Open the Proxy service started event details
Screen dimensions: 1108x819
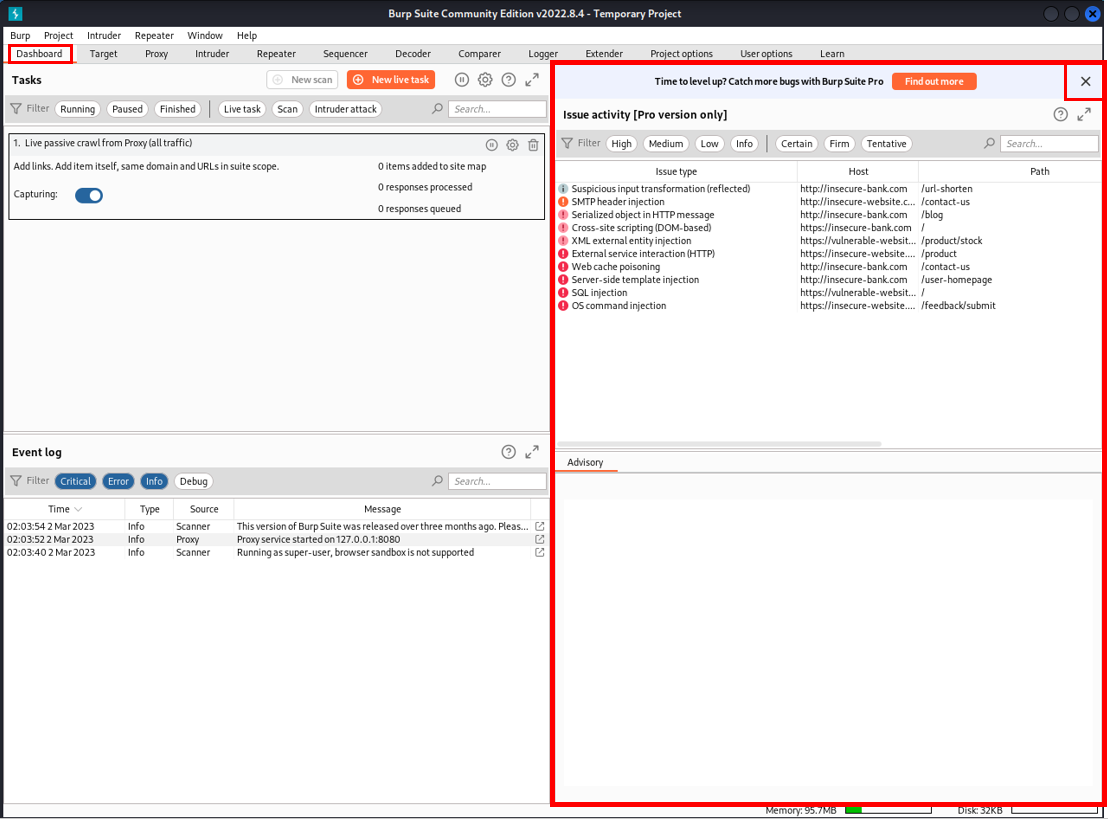point(540,539)
